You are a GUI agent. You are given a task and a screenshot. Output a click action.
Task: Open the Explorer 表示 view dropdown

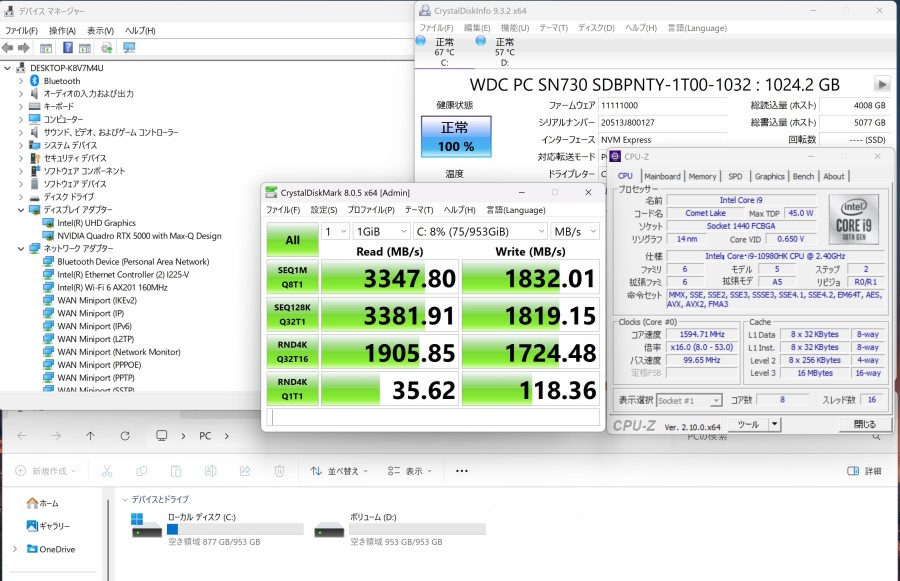(410, 471)
